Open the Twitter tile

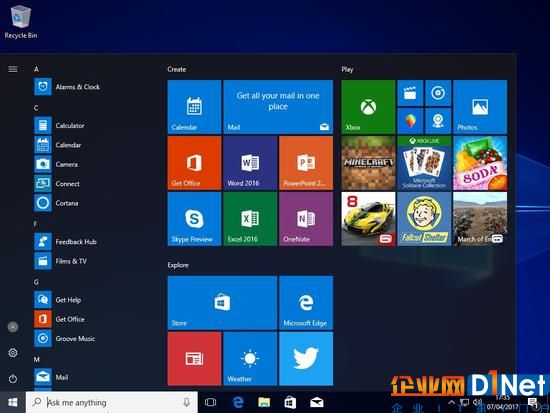coord(306,359)
